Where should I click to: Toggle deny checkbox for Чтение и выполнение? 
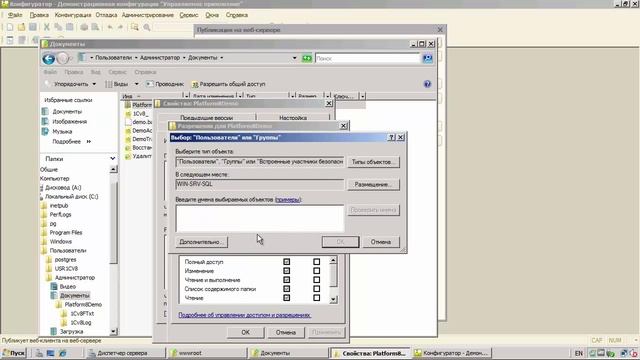316,280
